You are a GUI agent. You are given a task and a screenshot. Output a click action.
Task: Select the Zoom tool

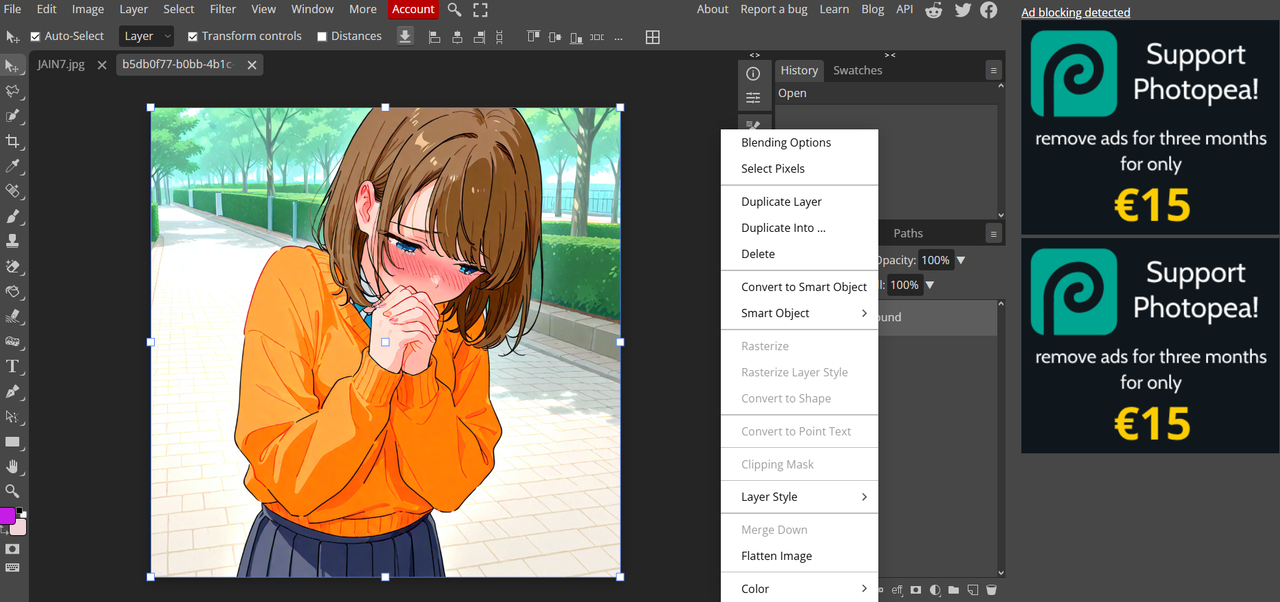(13, 491)
